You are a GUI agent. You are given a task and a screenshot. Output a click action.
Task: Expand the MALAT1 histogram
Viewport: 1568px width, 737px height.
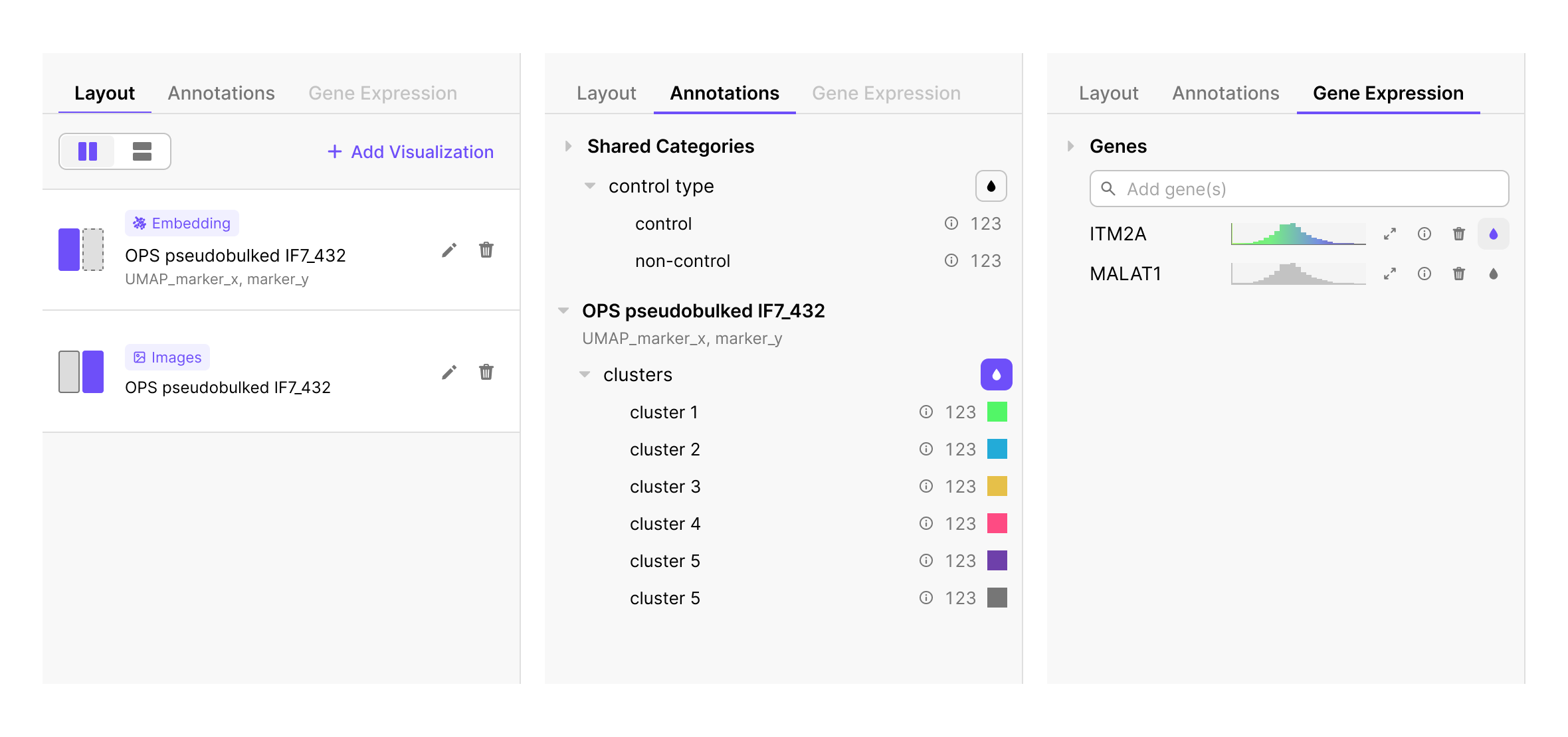(x=1390, y=274)
